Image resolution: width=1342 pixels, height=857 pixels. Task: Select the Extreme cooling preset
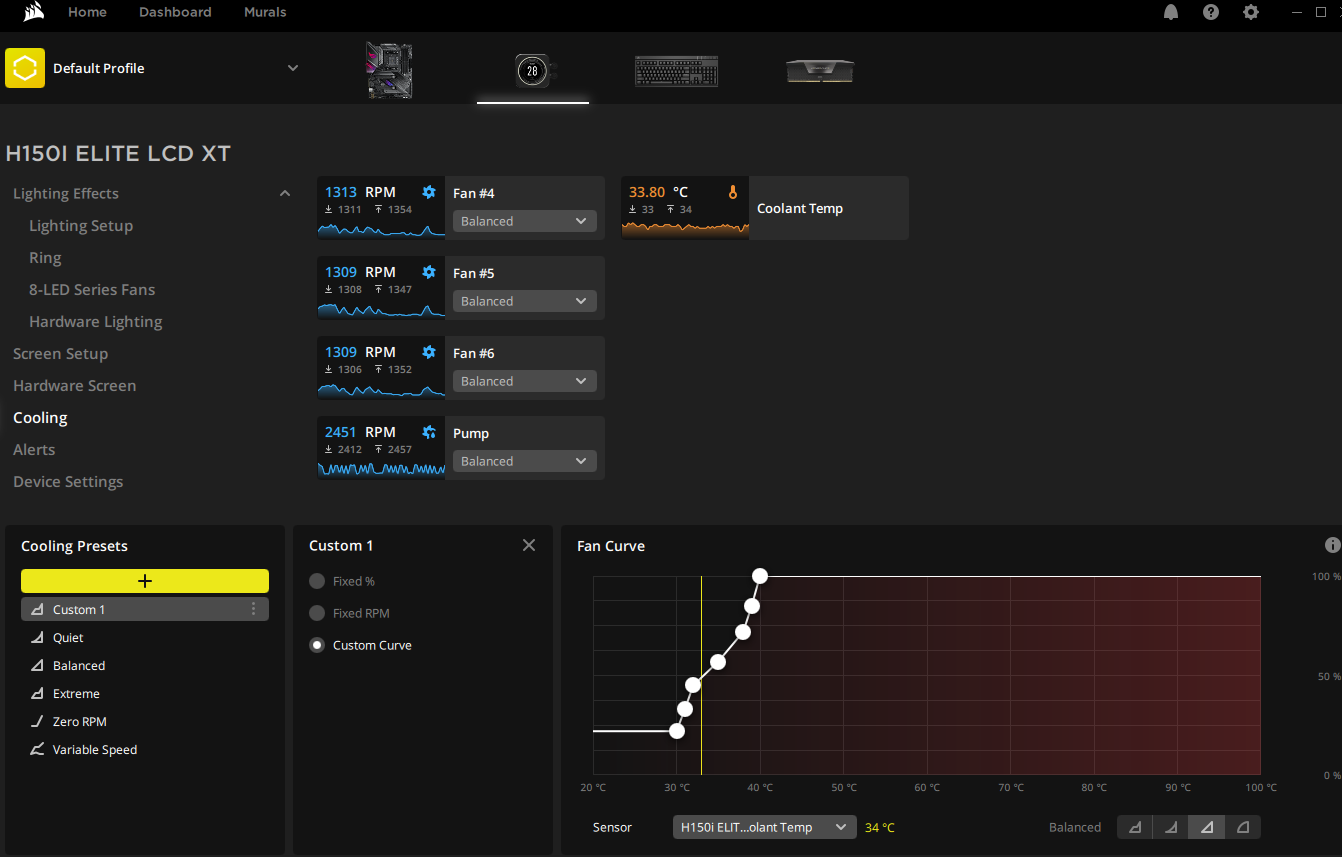[145, 693]
